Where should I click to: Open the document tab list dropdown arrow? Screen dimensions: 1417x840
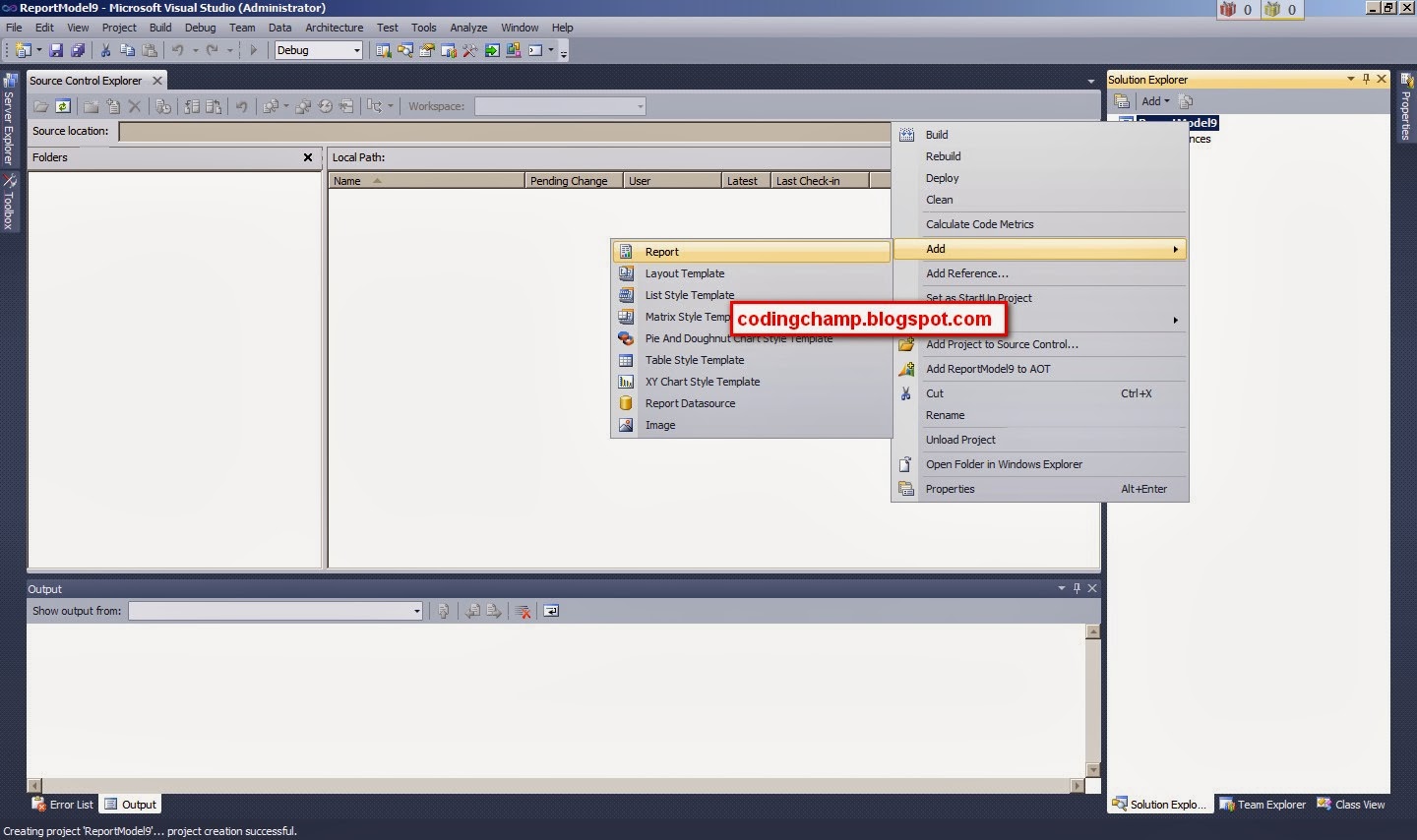click(x=1090, y=81)
